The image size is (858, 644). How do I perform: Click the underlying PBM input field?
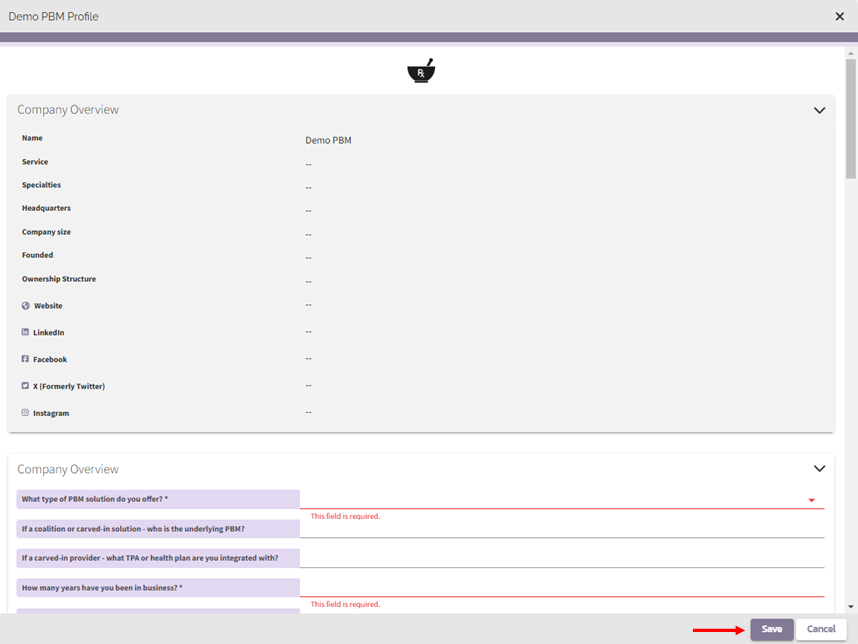coord(561,529)
